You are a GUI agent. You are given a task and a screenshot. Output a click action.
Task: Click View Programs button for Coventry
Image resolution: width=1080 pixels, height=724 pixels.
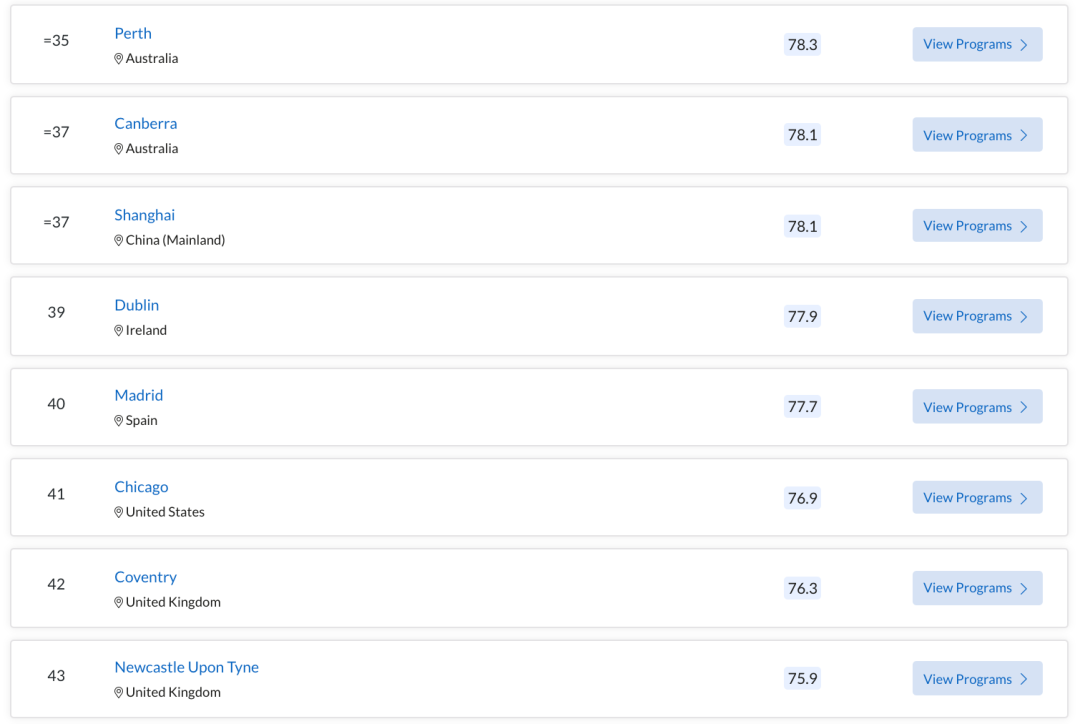[x=977, y=588]
